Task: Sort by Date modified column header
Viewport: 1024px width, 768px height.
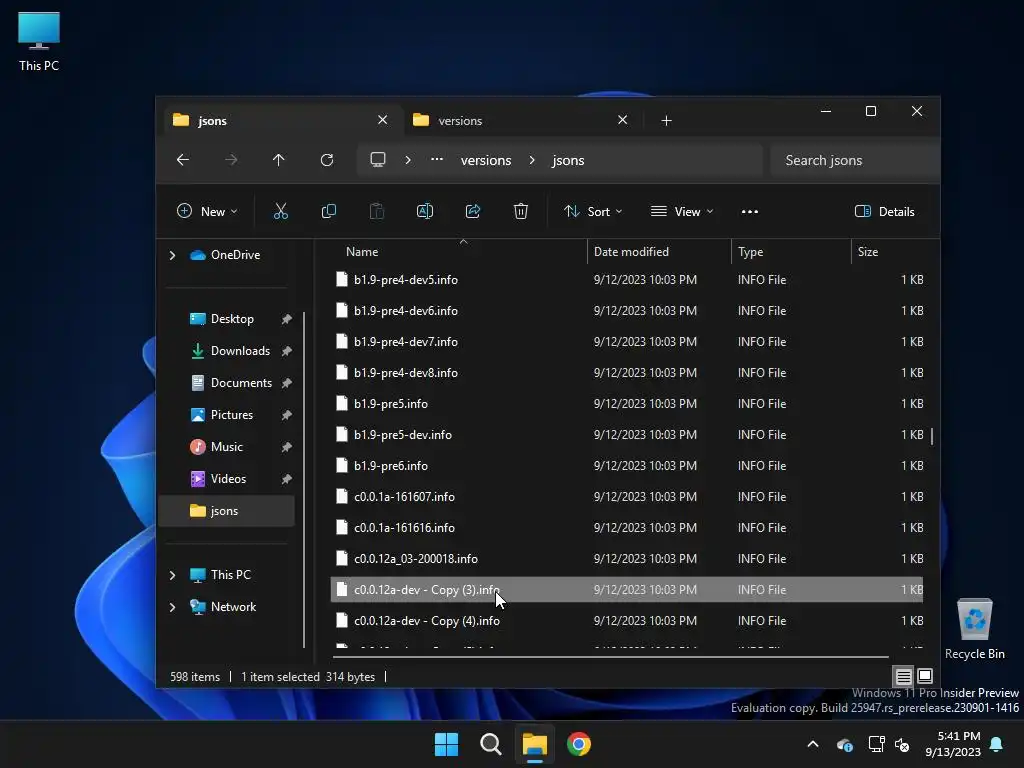Action: [x=660, y=251]
